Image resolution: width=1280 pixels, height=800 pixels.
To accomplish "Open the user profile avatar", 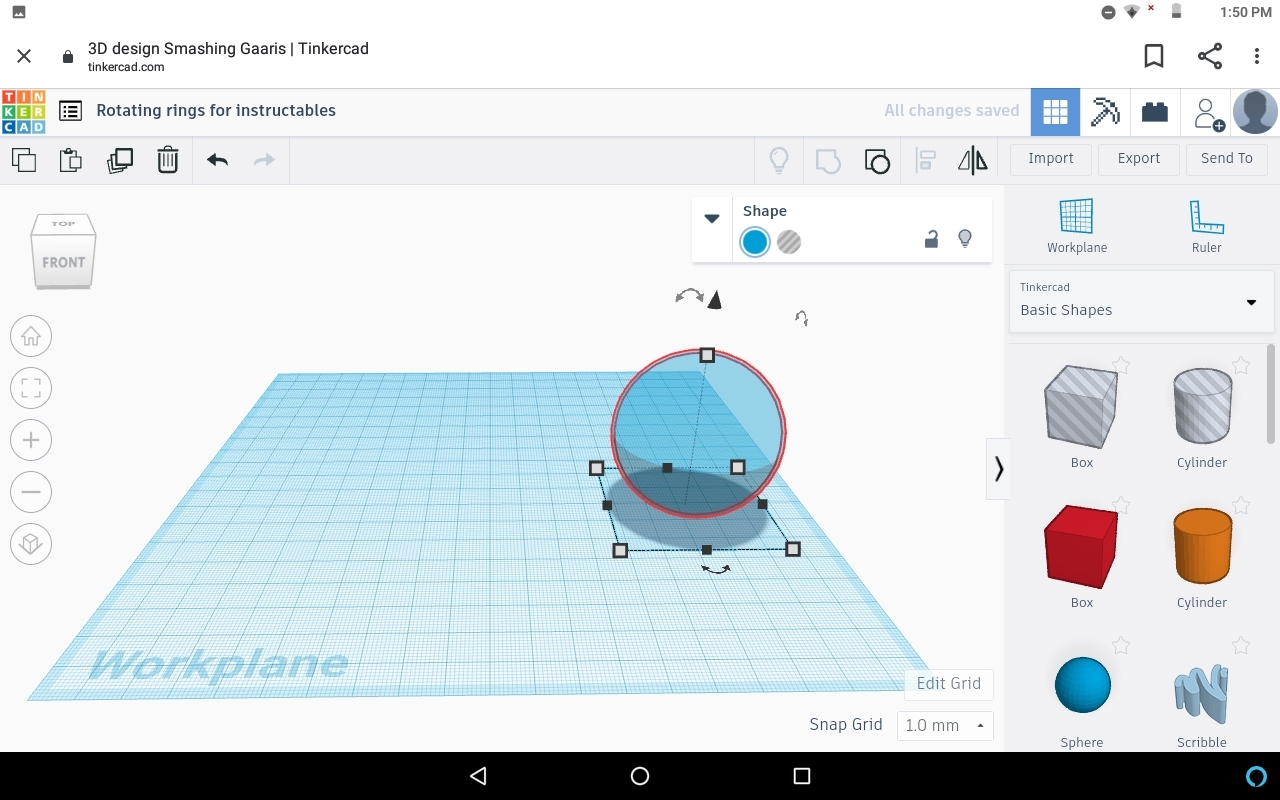I will click(x=1255, y=112).
